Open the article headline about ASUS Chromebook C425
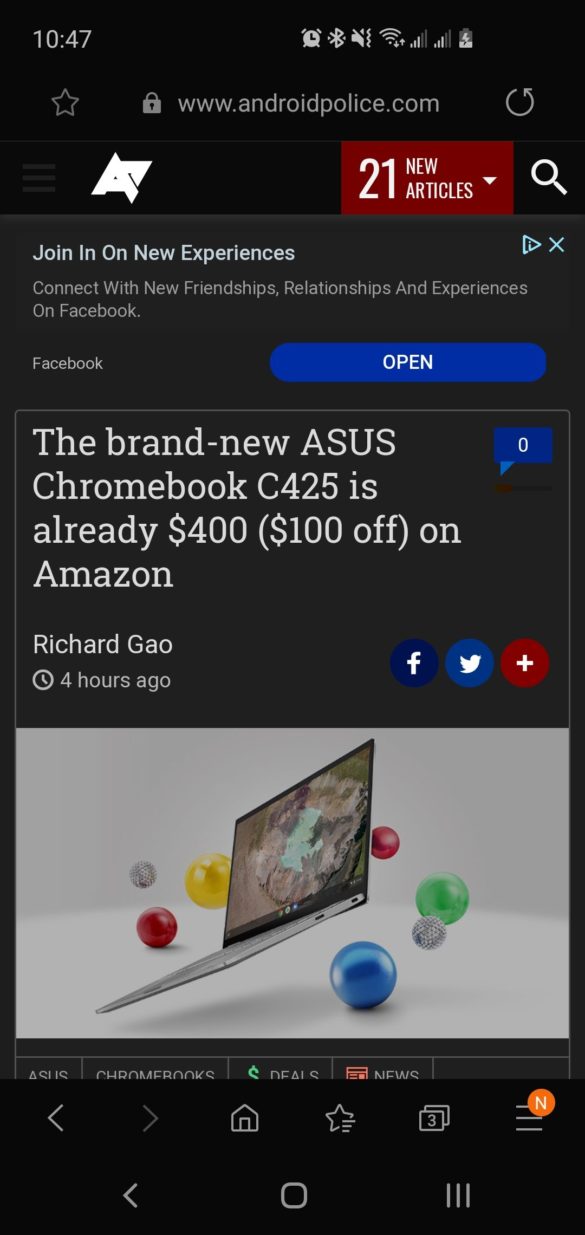The image size is (585, 1235). point(247,508)
